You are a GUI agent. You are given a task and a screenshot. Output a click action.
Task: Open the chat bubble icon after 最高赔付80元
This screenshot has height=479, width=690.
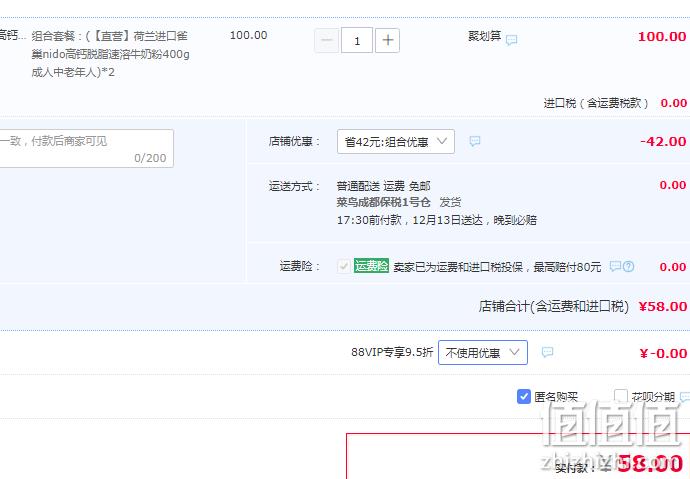pyautogui.click(x=615, y=266)
